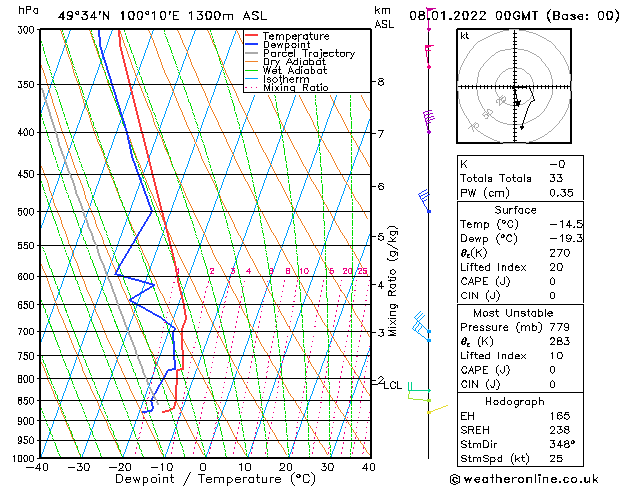This screenshot has height=486, width=629.
Task: Click the coordinates title 49°34'N 100°10'E
Action: (119, 16)
